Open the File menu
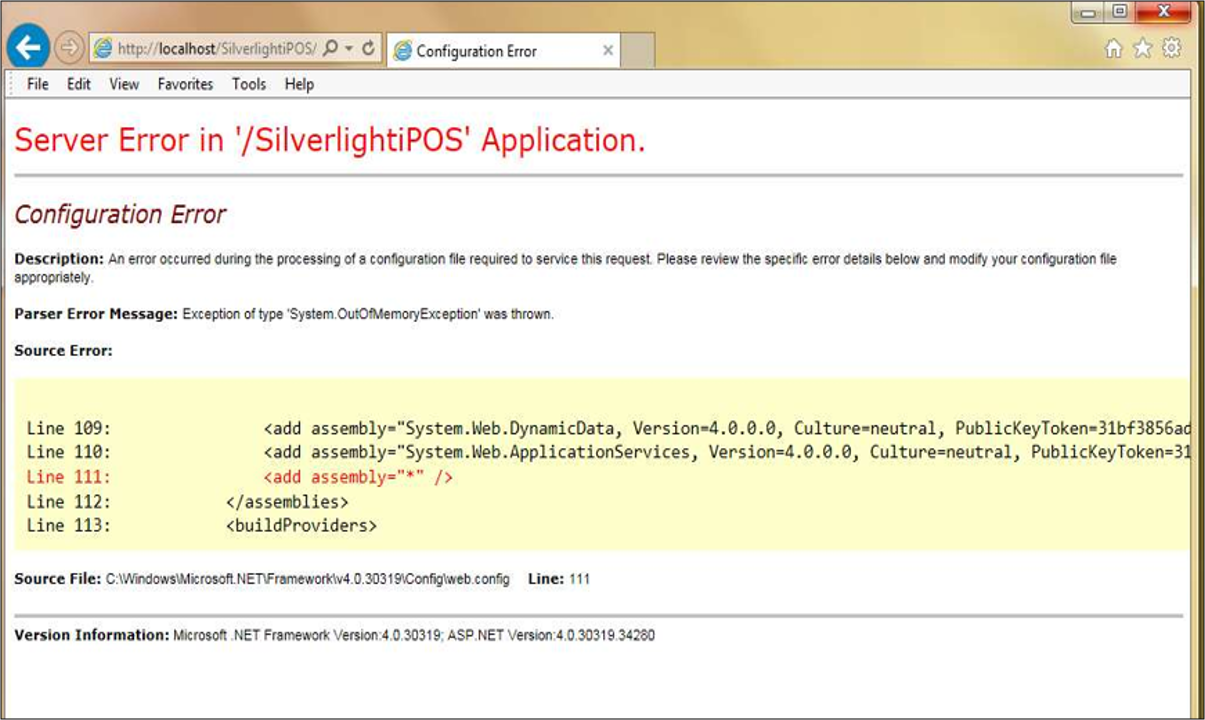1205x720 pixels. coord(38,84)
